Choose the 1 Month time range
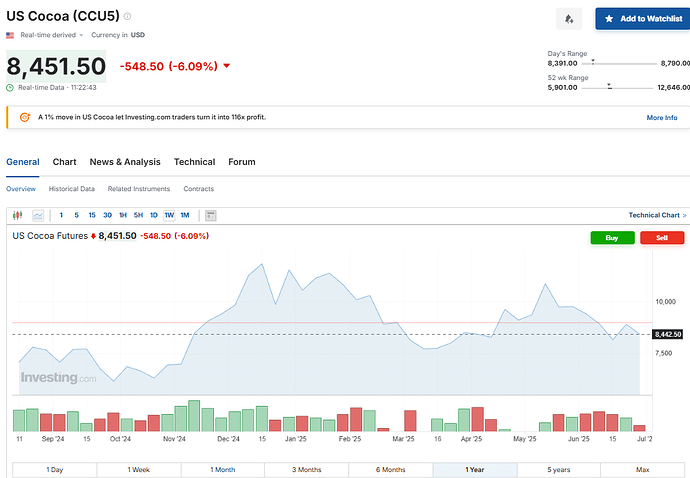This screenshot has height=478, width=690. (223, 469)
